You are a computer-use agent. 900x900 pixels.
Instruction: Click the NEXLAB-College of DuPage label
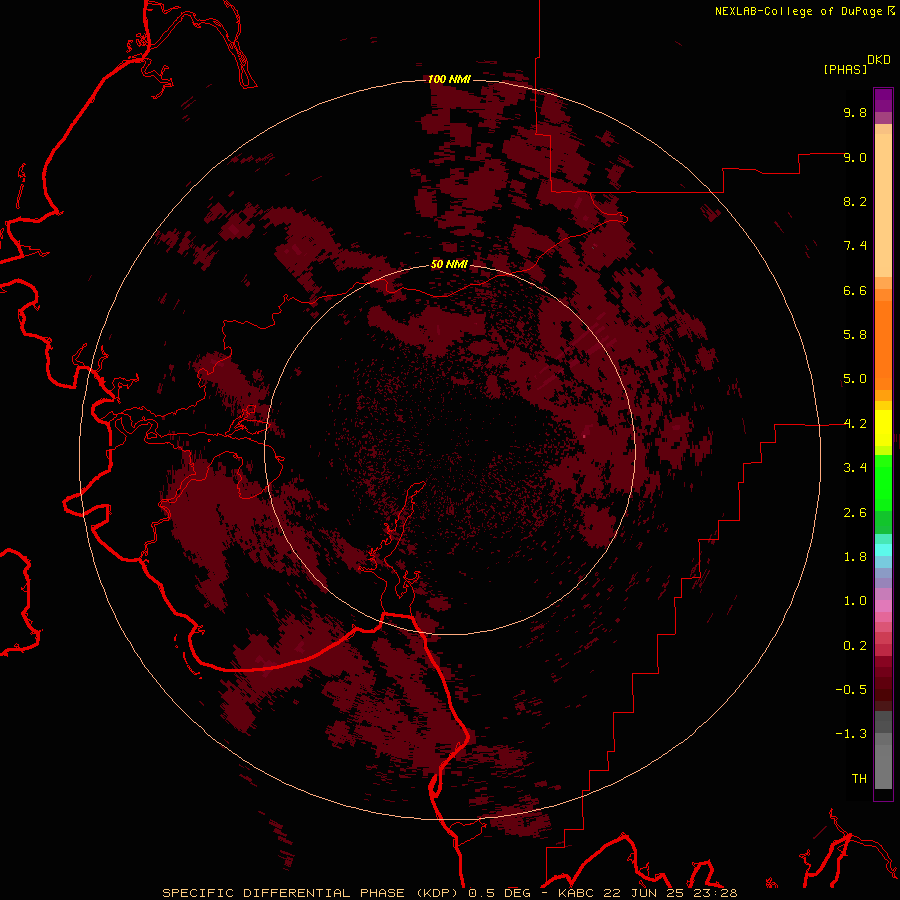(x=798, y=11)
